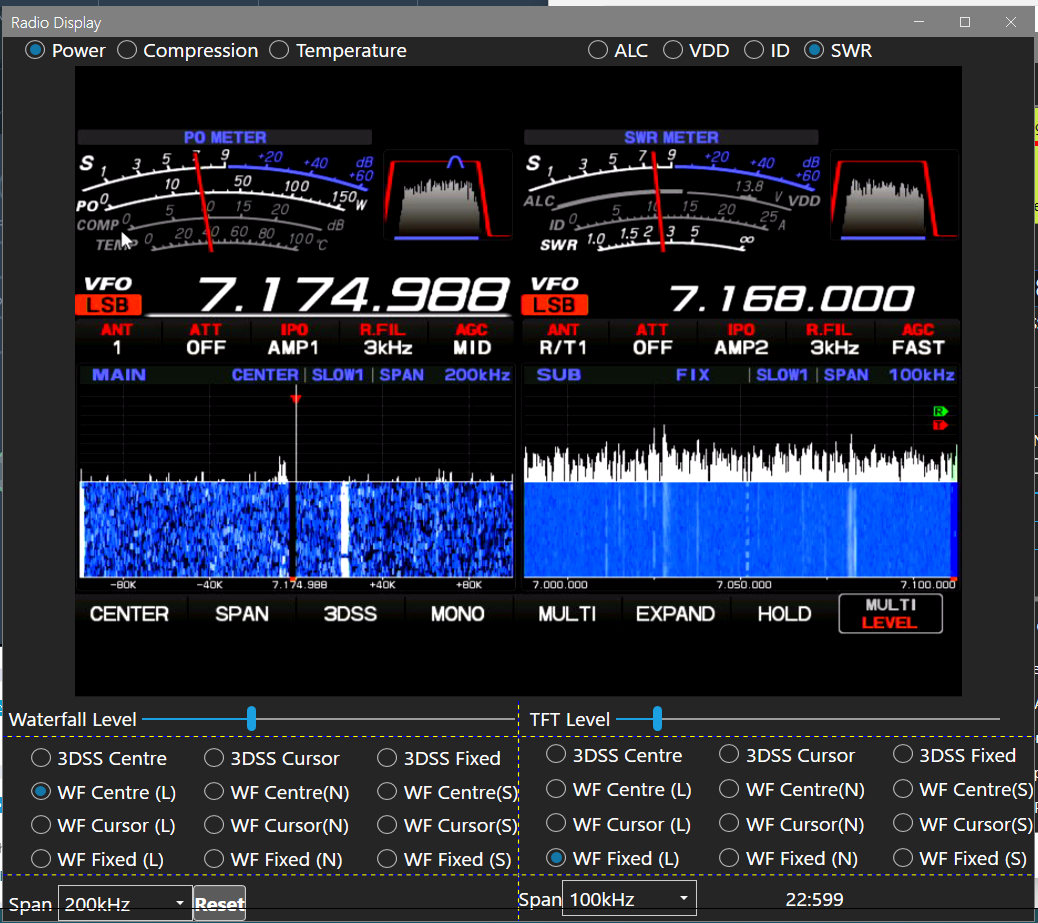
Task: Click the red marker triangle in the MAIN scope
Action: click(296, 399)
